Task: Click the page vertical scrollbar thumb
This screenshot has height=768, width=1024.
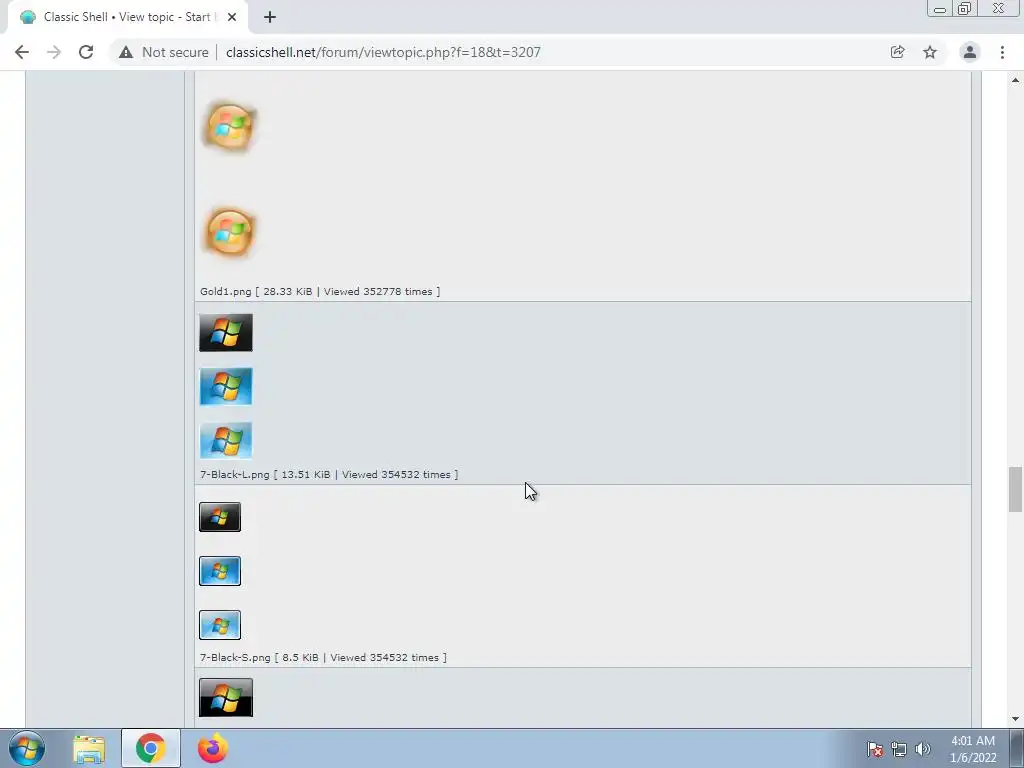Action: (x=1015, y=489)
